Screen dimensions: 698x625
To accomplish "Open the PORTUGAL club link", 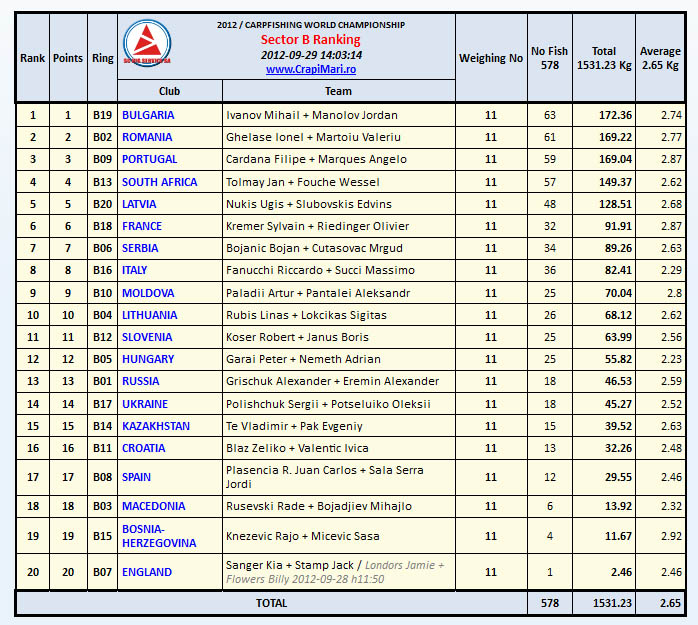I will pos(150,159).
